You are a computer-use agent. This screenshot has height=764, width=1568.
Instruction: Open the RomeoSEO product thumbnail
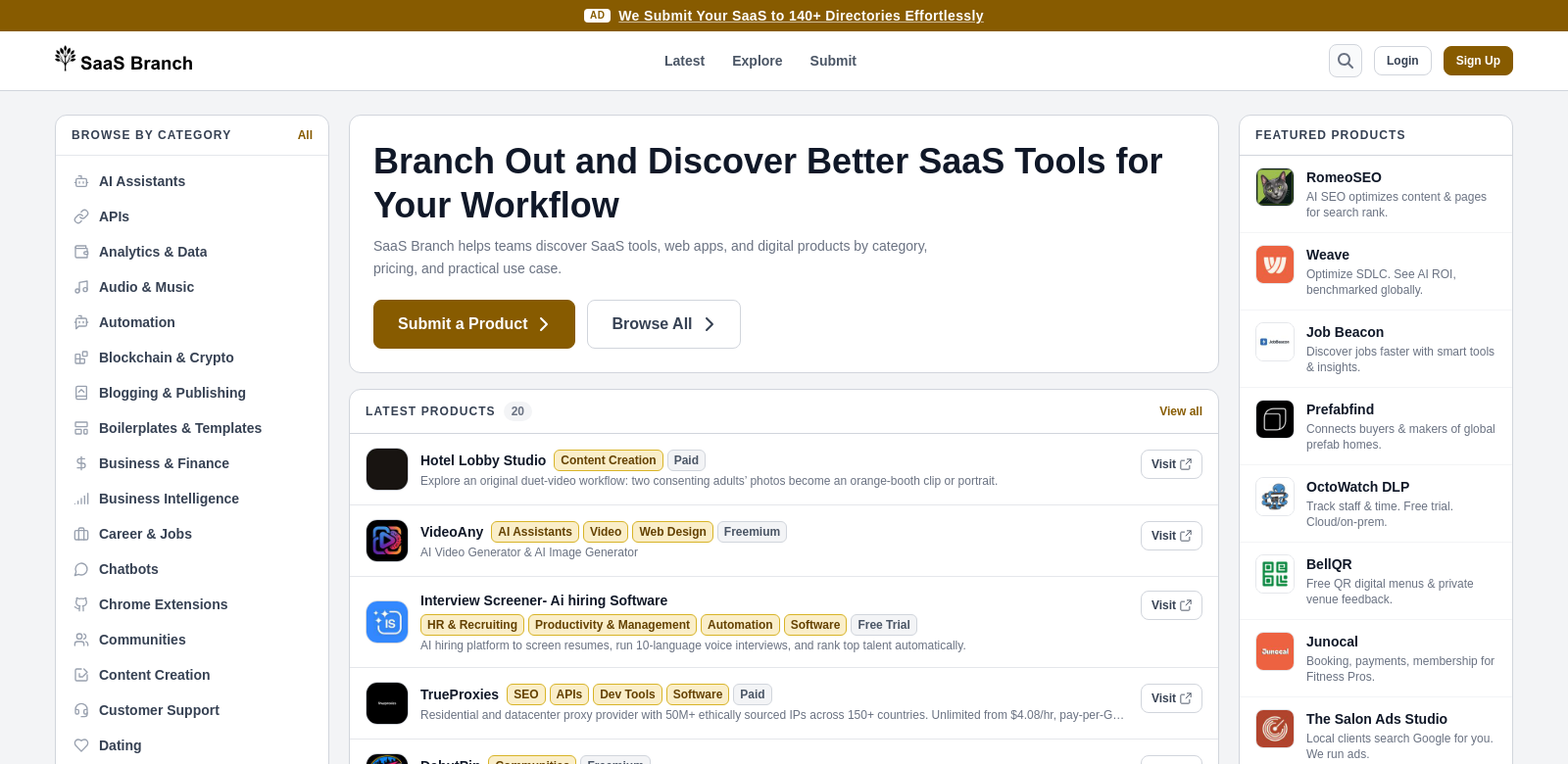[1275, 187]
